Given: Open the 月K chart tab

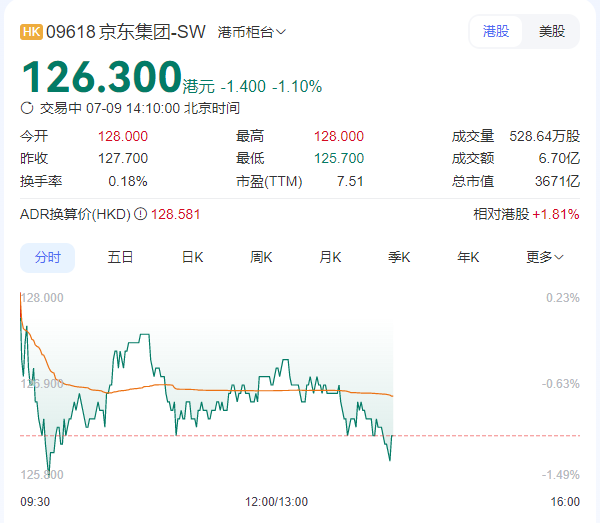Looking at the screenshot, I should [x=330, y=257].
